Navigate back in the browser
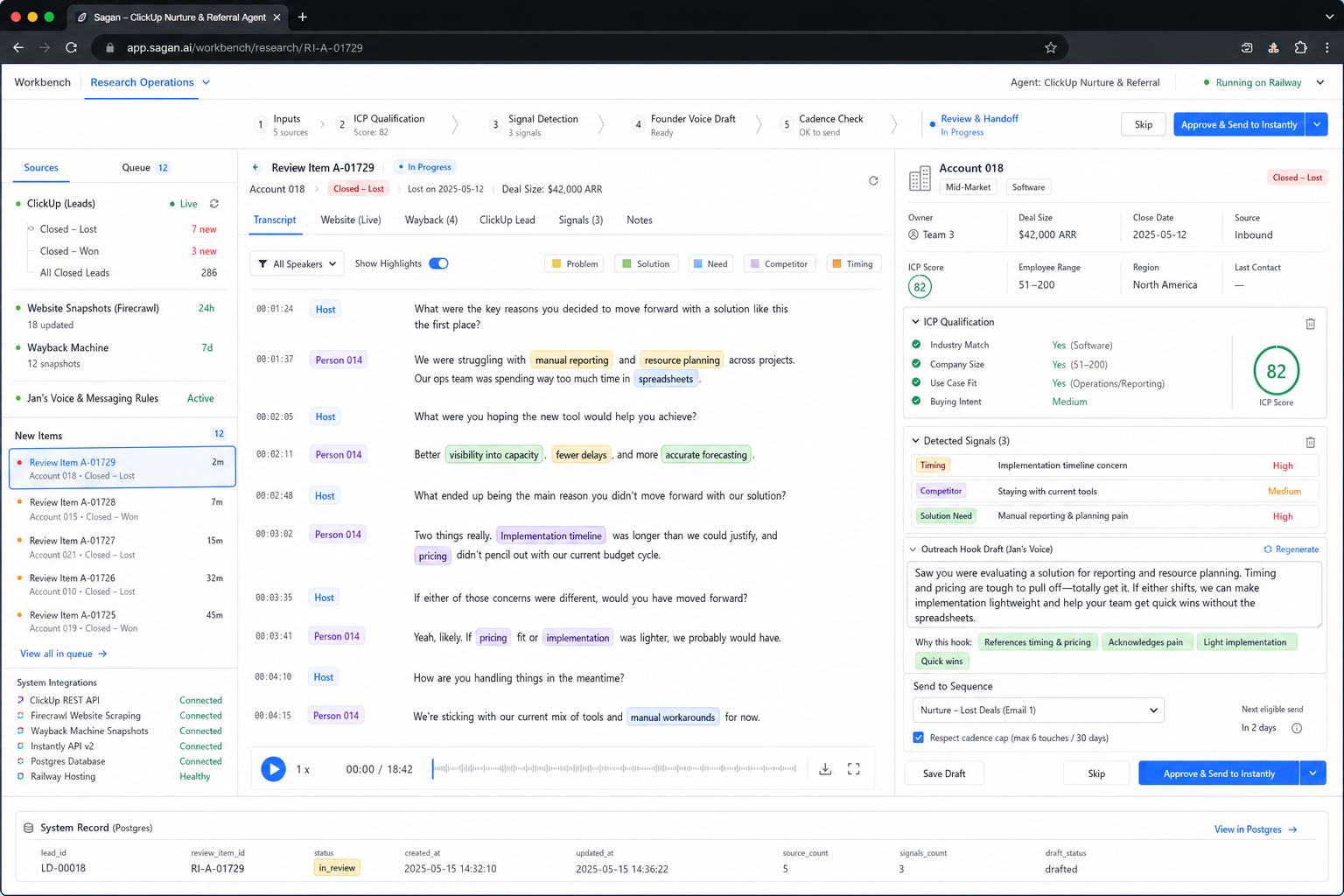Screen dimensions: 1344x896 [18, 47]
